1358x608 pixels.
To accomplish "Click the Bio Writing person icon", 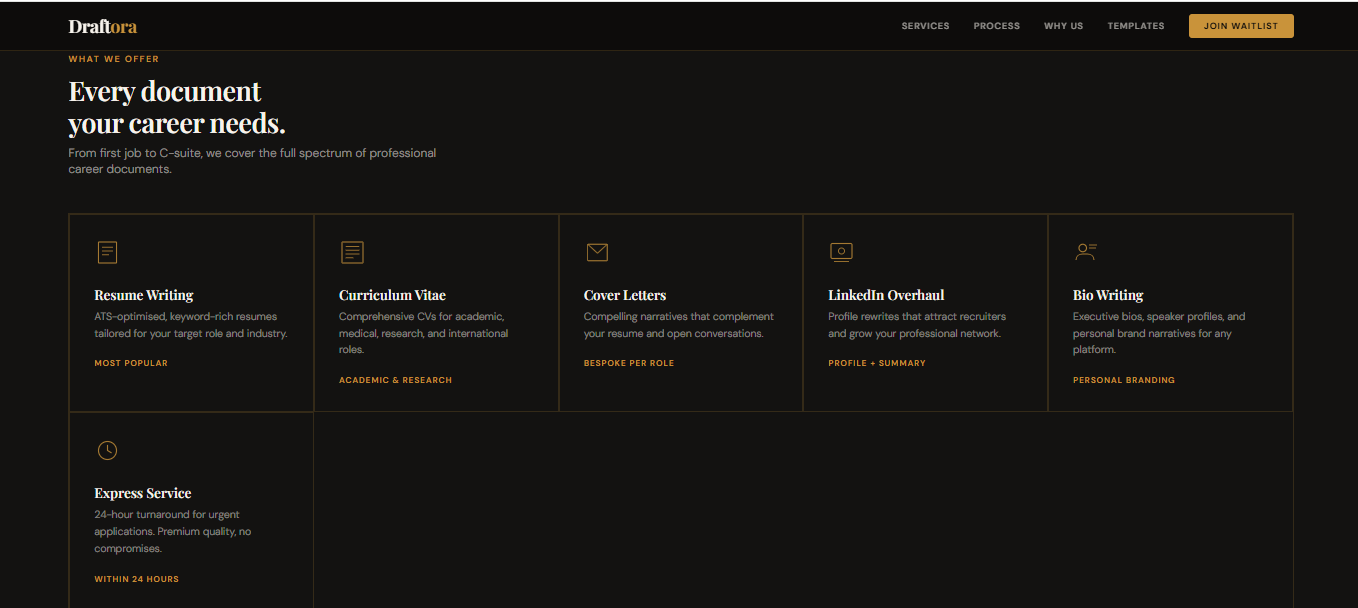I will click(1086, 252).
